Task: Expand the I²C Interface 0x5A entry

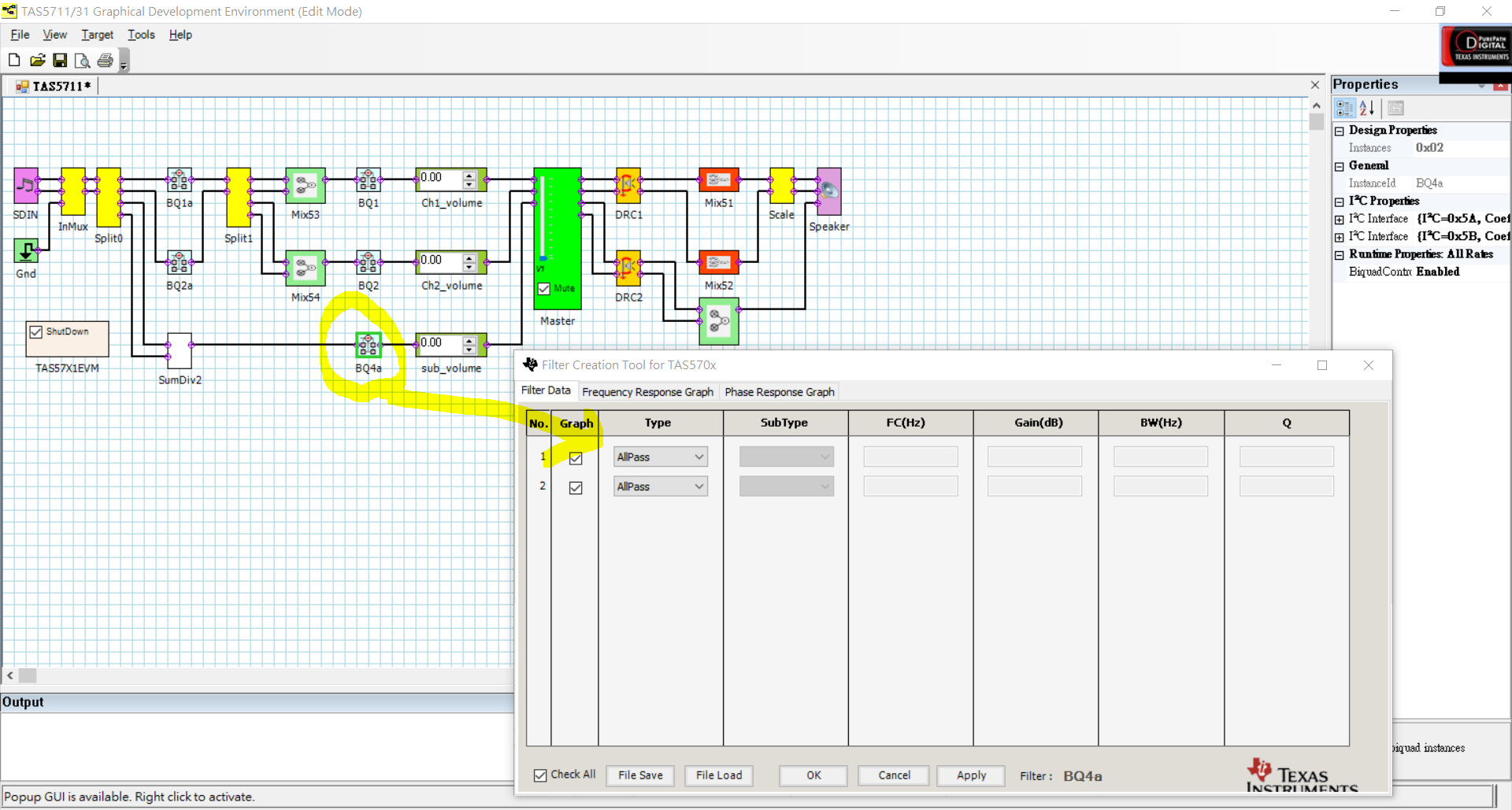Action: coord(1340,220)
